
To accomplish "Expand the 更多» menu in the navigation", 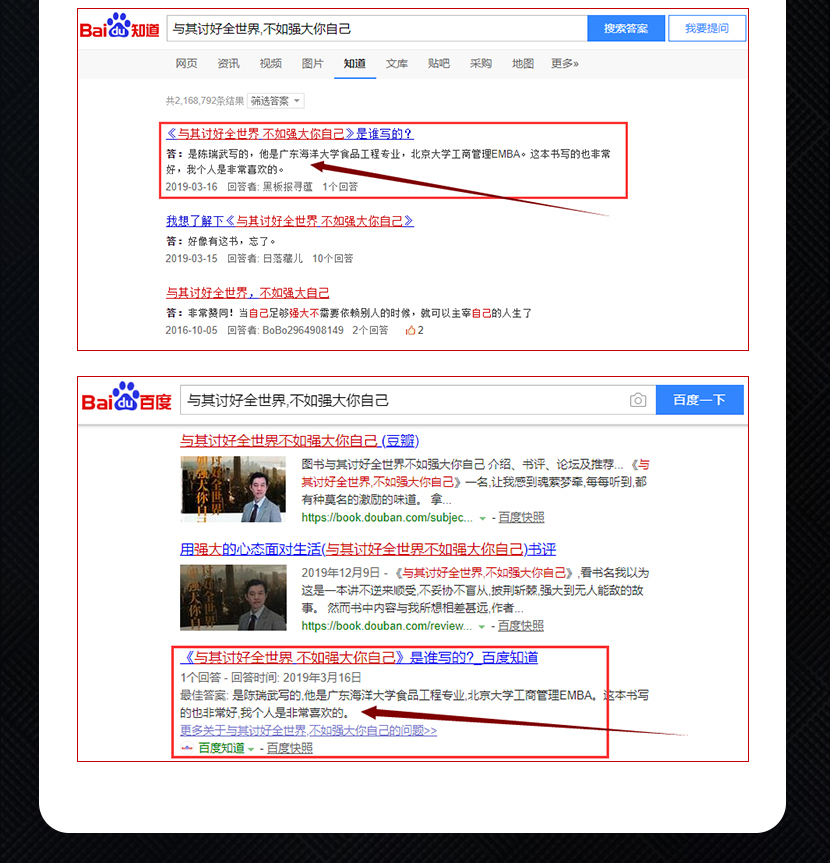I will (x=564, y=64).
